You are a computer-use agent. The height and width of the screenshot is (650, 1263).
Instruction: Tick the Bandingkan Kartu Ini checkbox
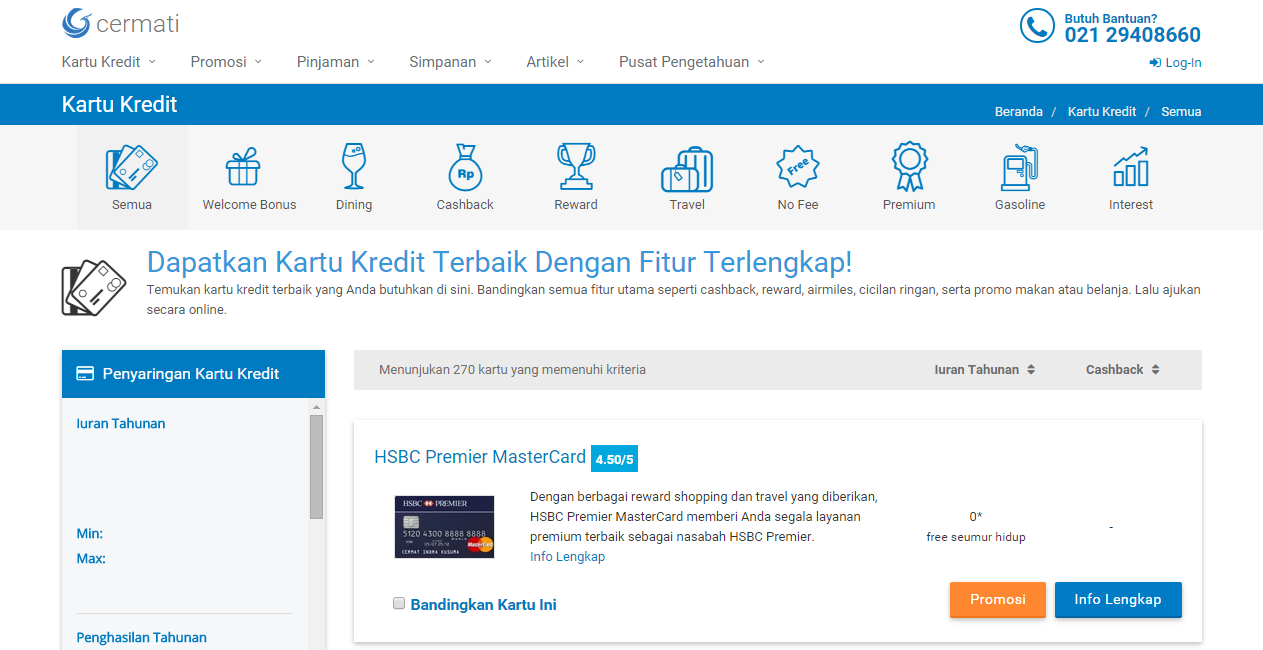tap(399, 603)
